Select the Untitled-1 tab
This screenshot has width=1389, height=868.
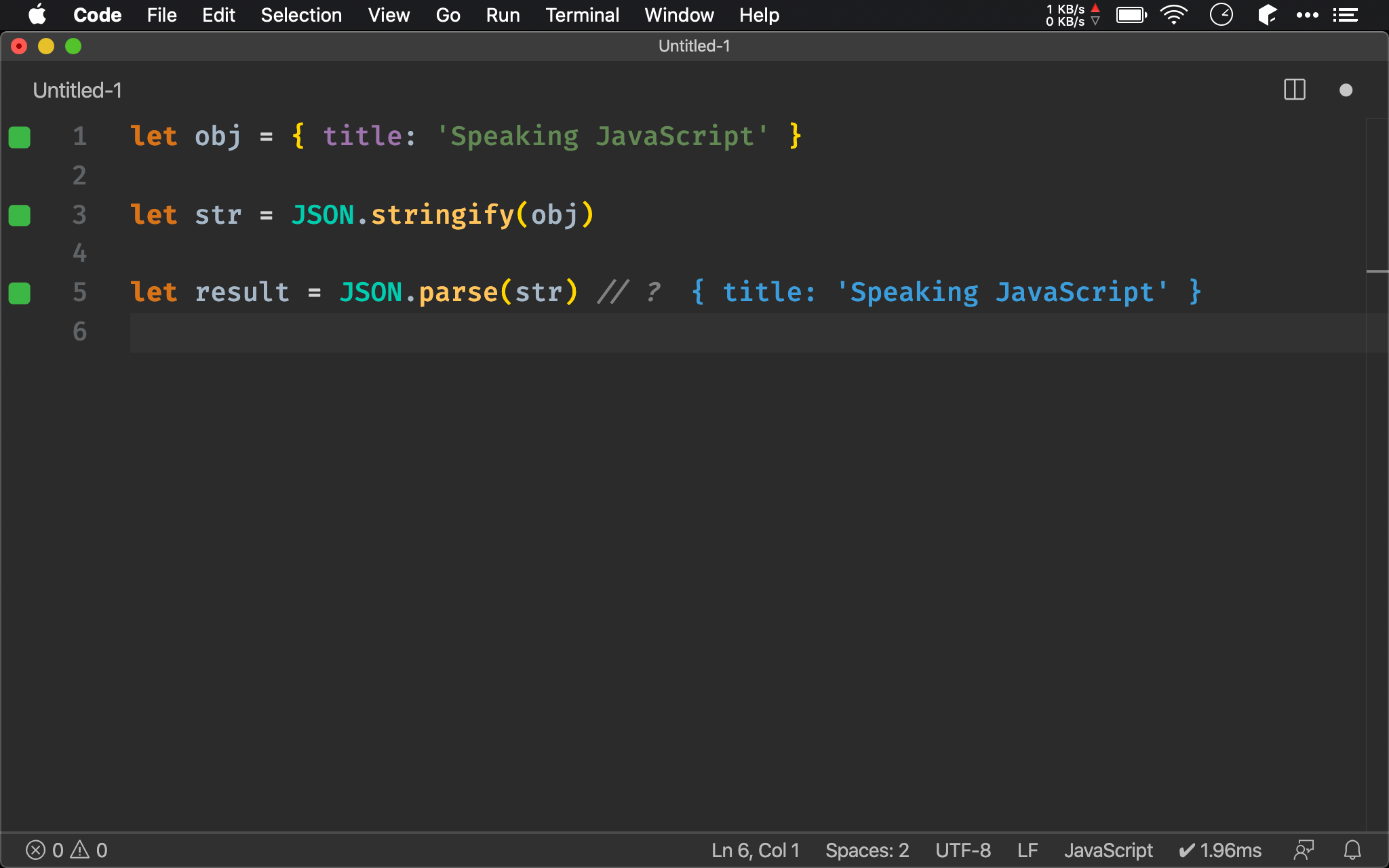[77, 89]
